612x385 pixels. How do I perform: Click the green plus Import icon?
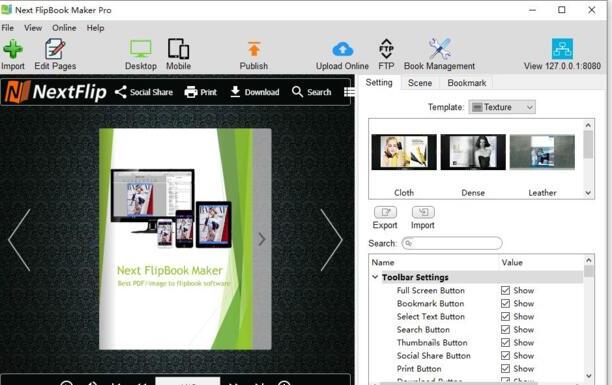pos(13,50)
